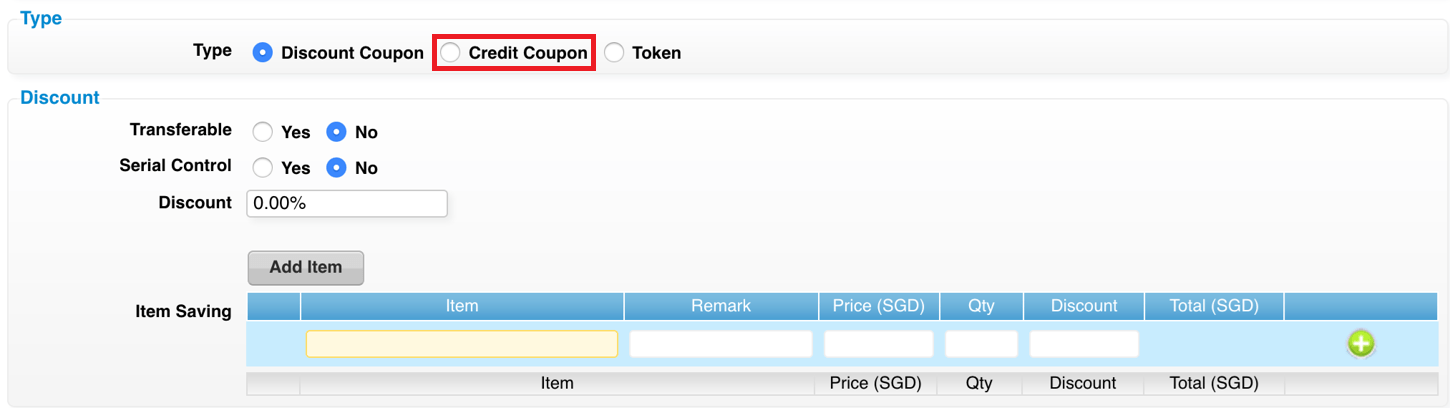Click the blue Qty column header
Screen dimensions: 1450x408
click(x=982, y=306)
